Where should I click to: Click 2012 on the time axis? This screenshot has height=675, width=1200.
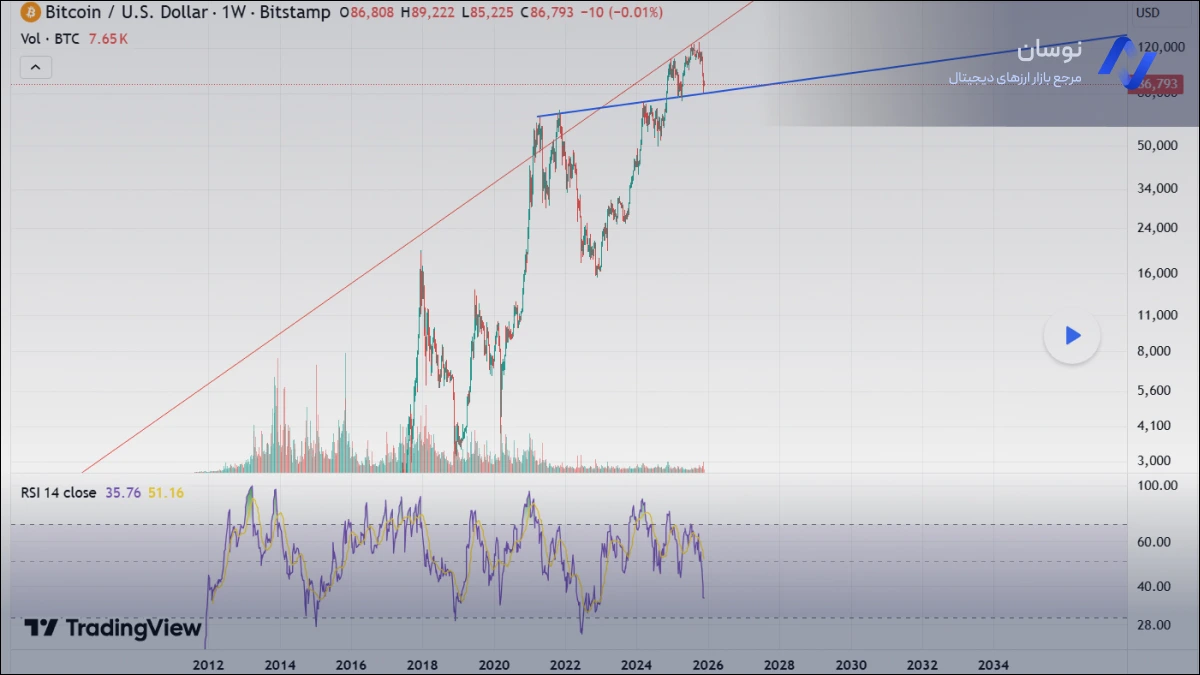tap(208, 664)
